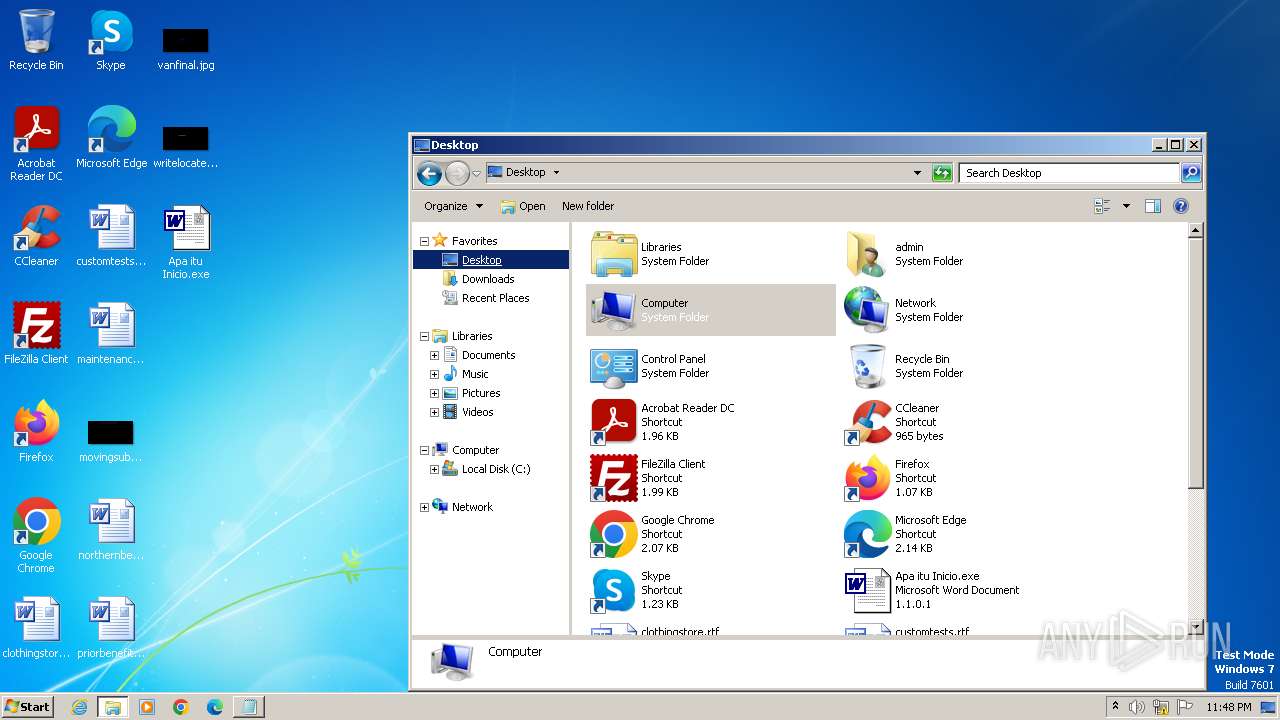Image resolution: width=1280 pixels, height=720 pixels.
Task: Select the admin folder icon in Explorer
Action: click(x=867, y=254)
